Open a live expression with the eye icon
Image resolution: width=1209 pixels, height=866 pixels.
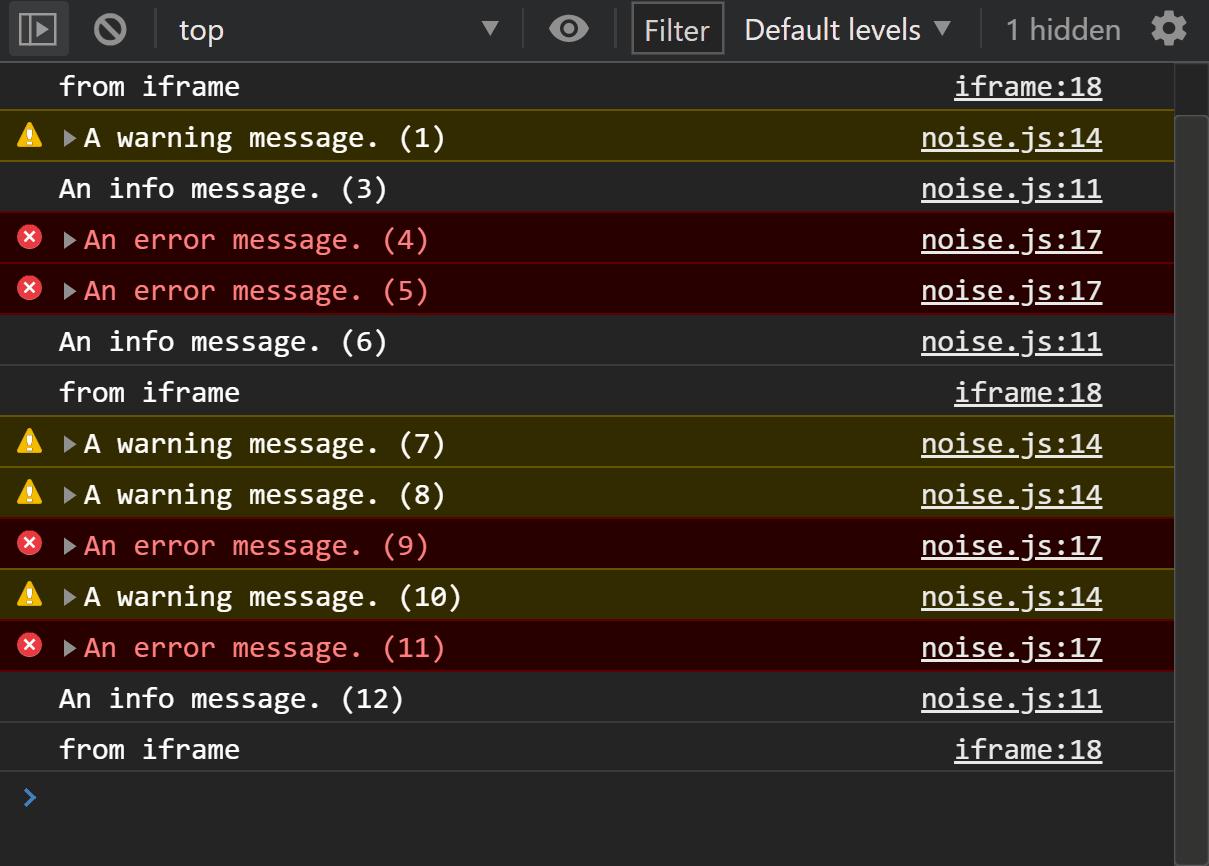tap(568, 29)
